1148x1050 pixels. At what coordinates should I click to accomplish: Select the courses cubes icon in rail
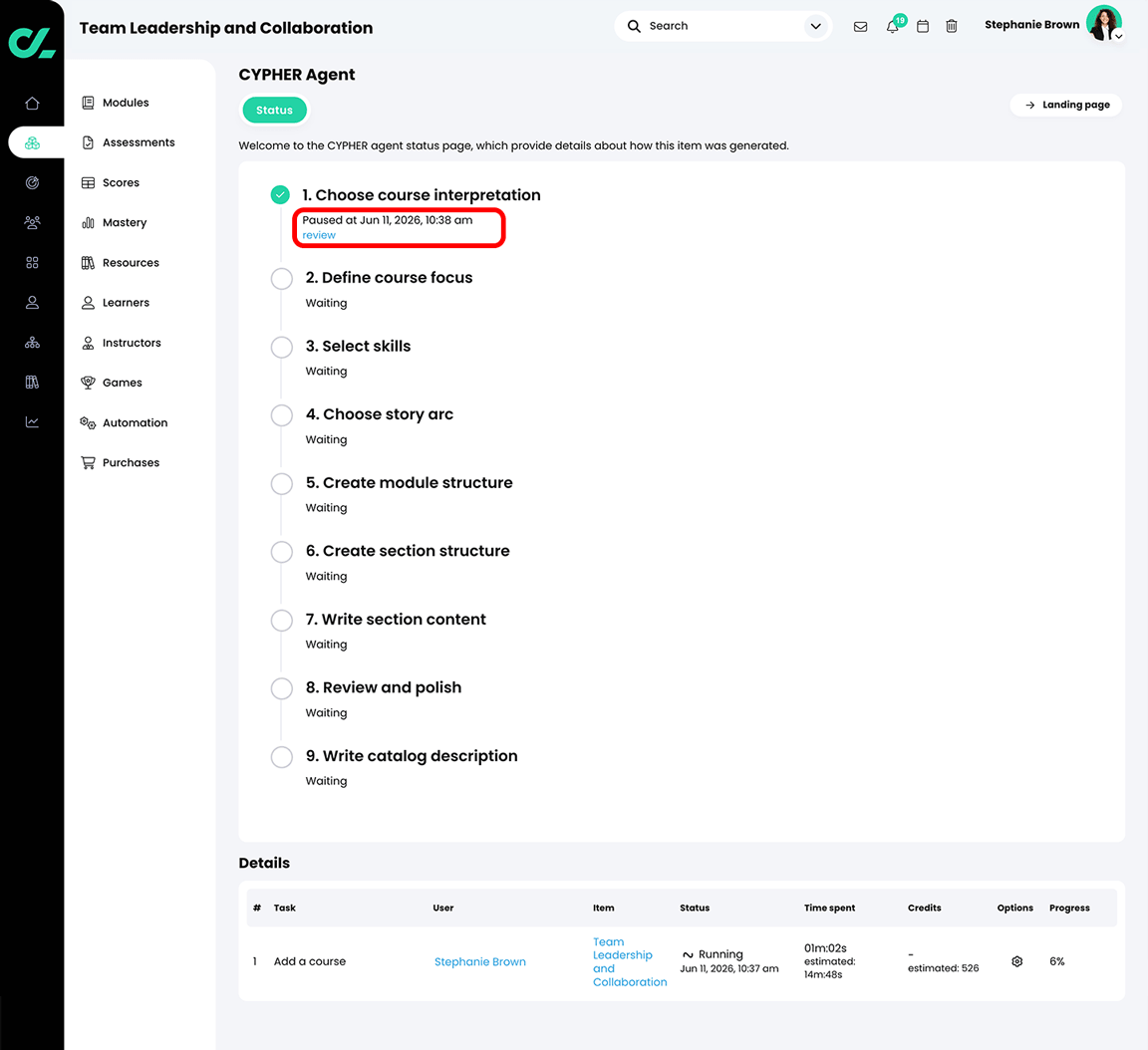coord(32,142)
